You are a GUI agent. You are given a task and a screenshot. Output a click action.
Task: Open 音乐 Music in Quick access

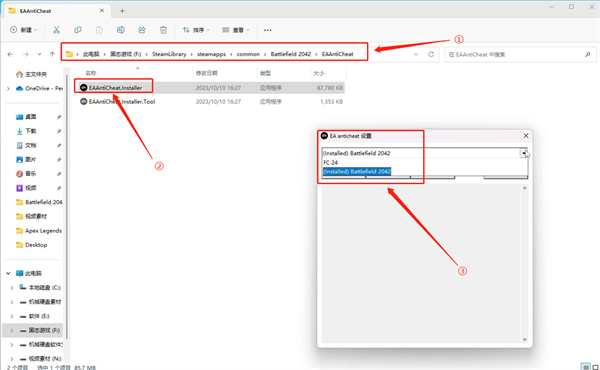tap(27, 173)
